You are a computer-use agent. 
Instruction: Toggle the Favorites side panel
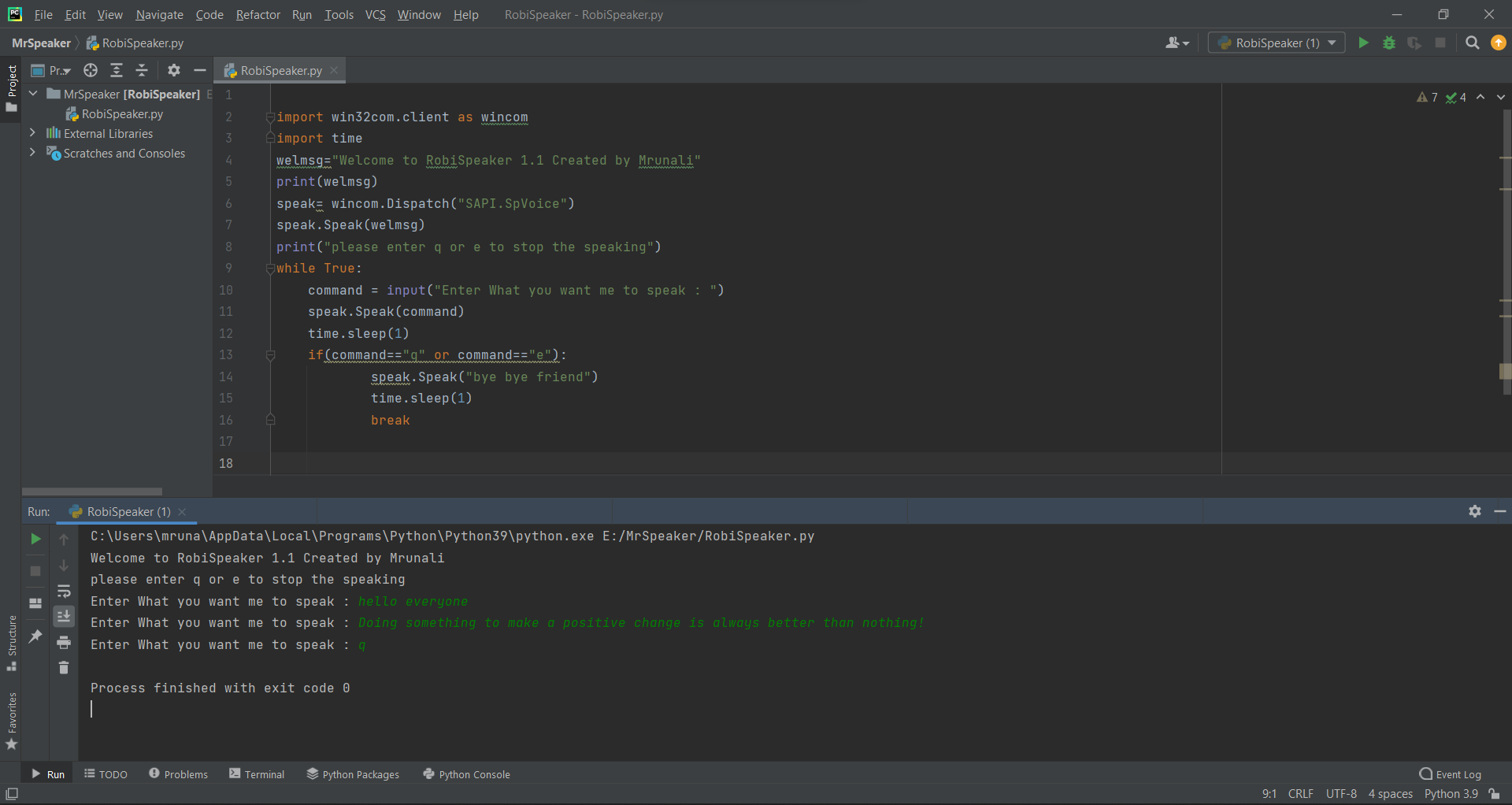(x=11, y=721)
